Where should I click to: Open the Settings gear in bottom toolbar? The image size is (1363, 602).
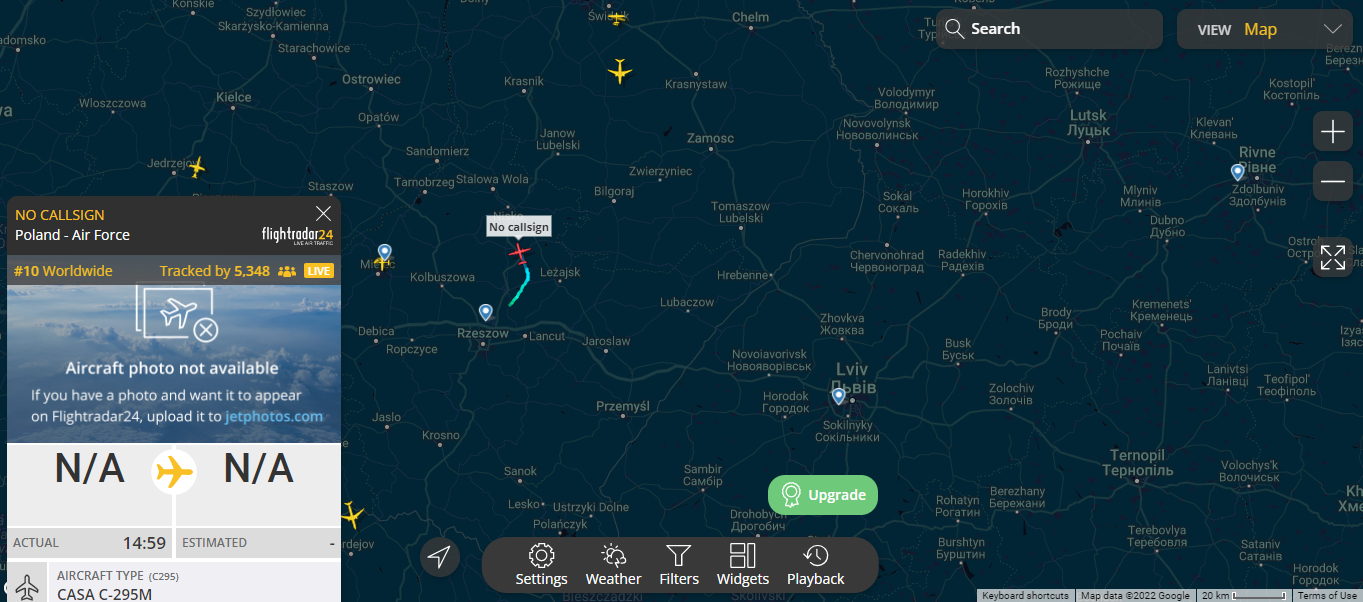click(541, 565)
